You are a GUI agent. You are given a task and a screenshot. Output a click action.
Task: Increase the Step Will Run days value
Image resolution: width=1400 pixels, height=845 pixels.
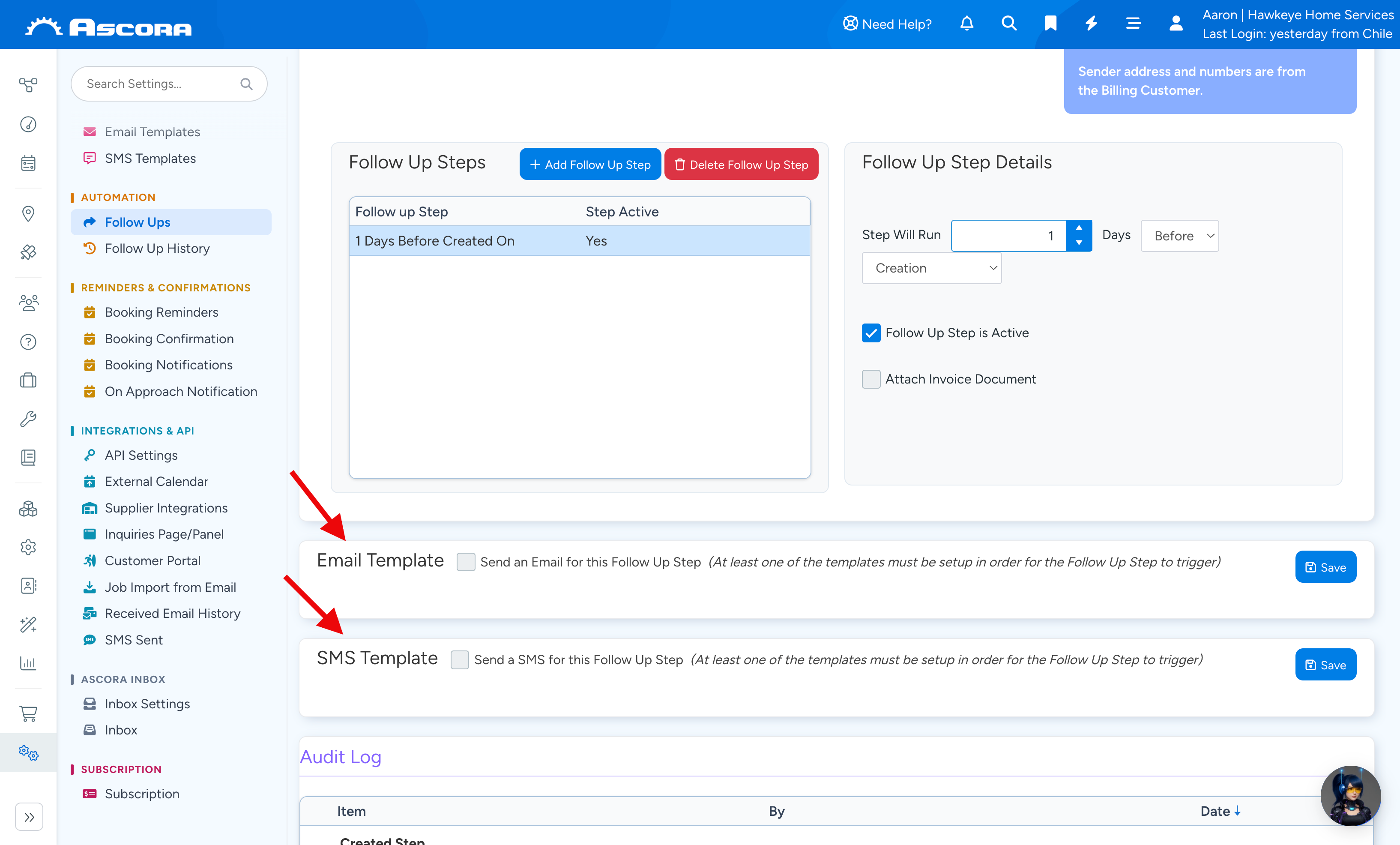[x=1078, y=228]
